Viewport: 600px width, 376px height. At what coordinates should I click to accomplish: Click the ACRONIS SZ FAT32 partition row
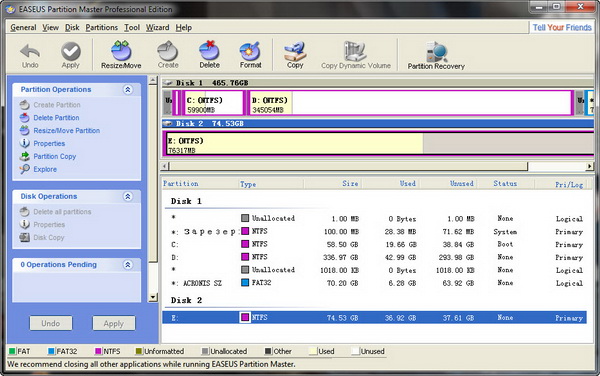point(374,283)
